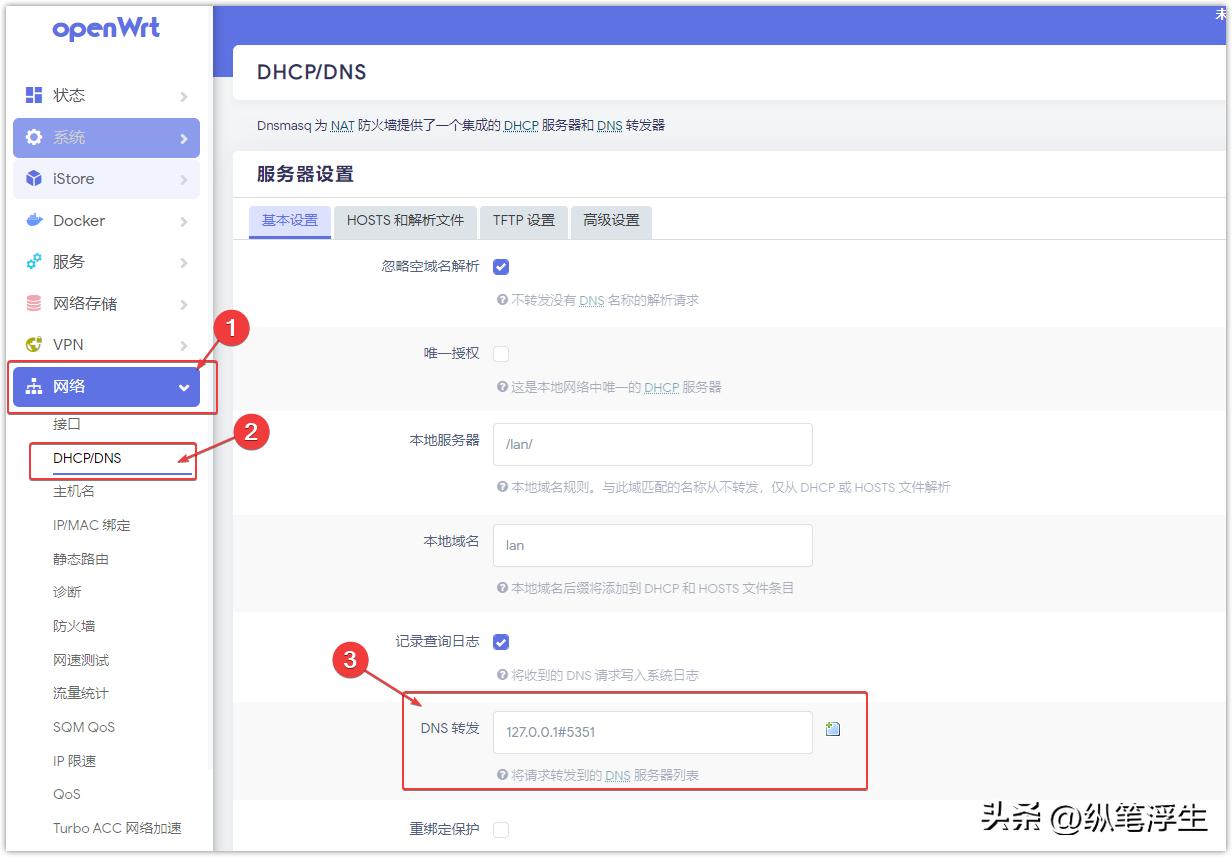This screenshot has height=857, width=1232.
Task: Click inside the DNS 转发 input field
Action: pyautogui.click(x=652, y=732)
